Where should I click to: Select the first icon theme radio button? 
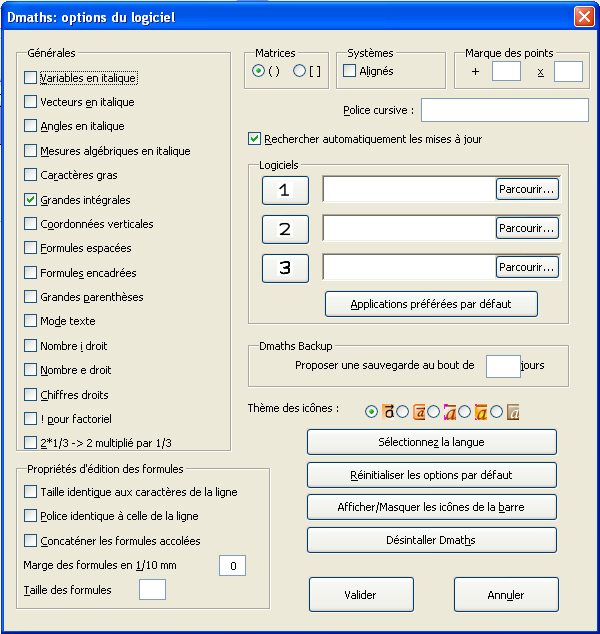tap(372, 411)
